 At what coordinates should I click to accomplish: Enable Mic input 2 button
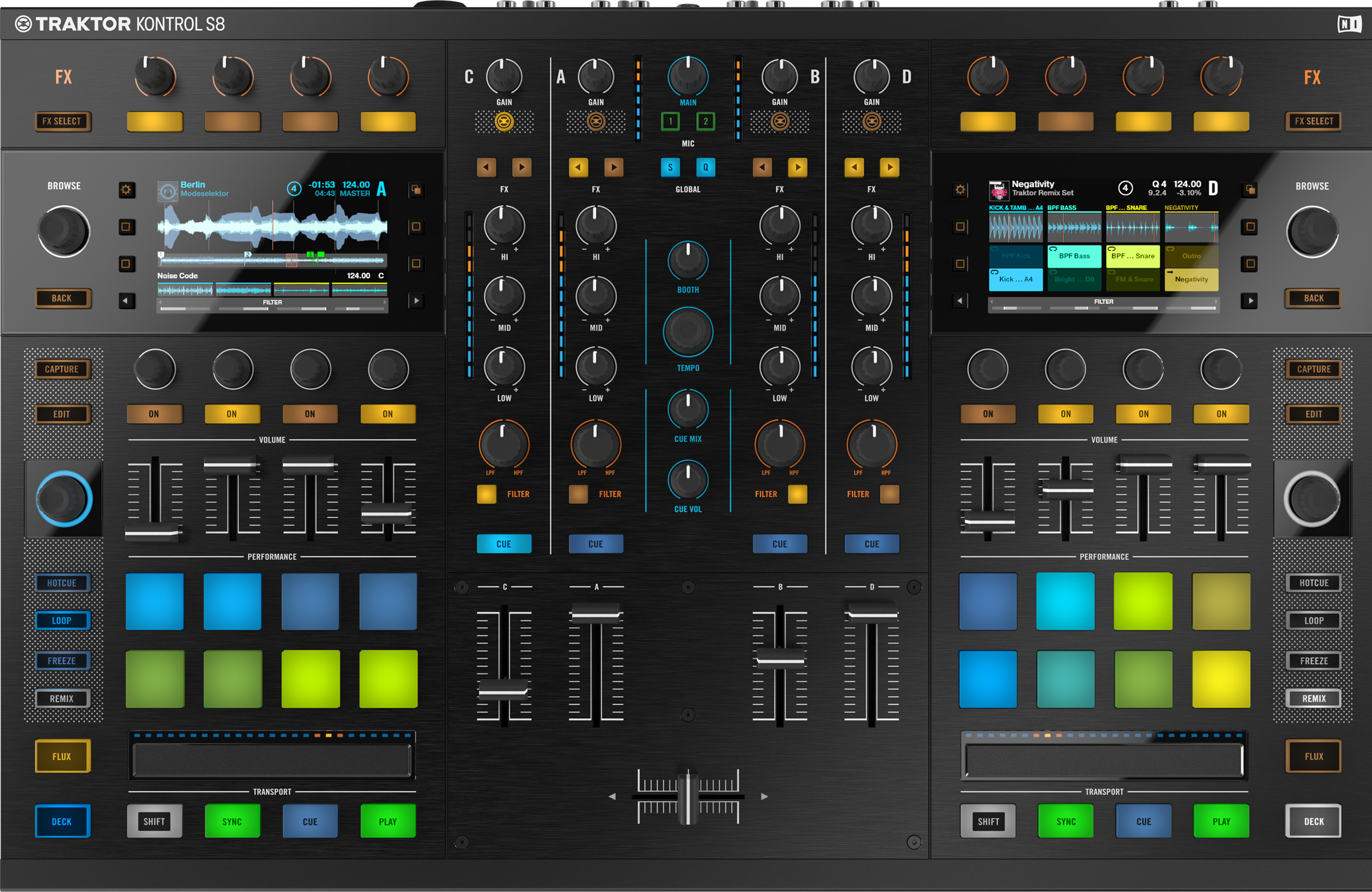(705, 121)
